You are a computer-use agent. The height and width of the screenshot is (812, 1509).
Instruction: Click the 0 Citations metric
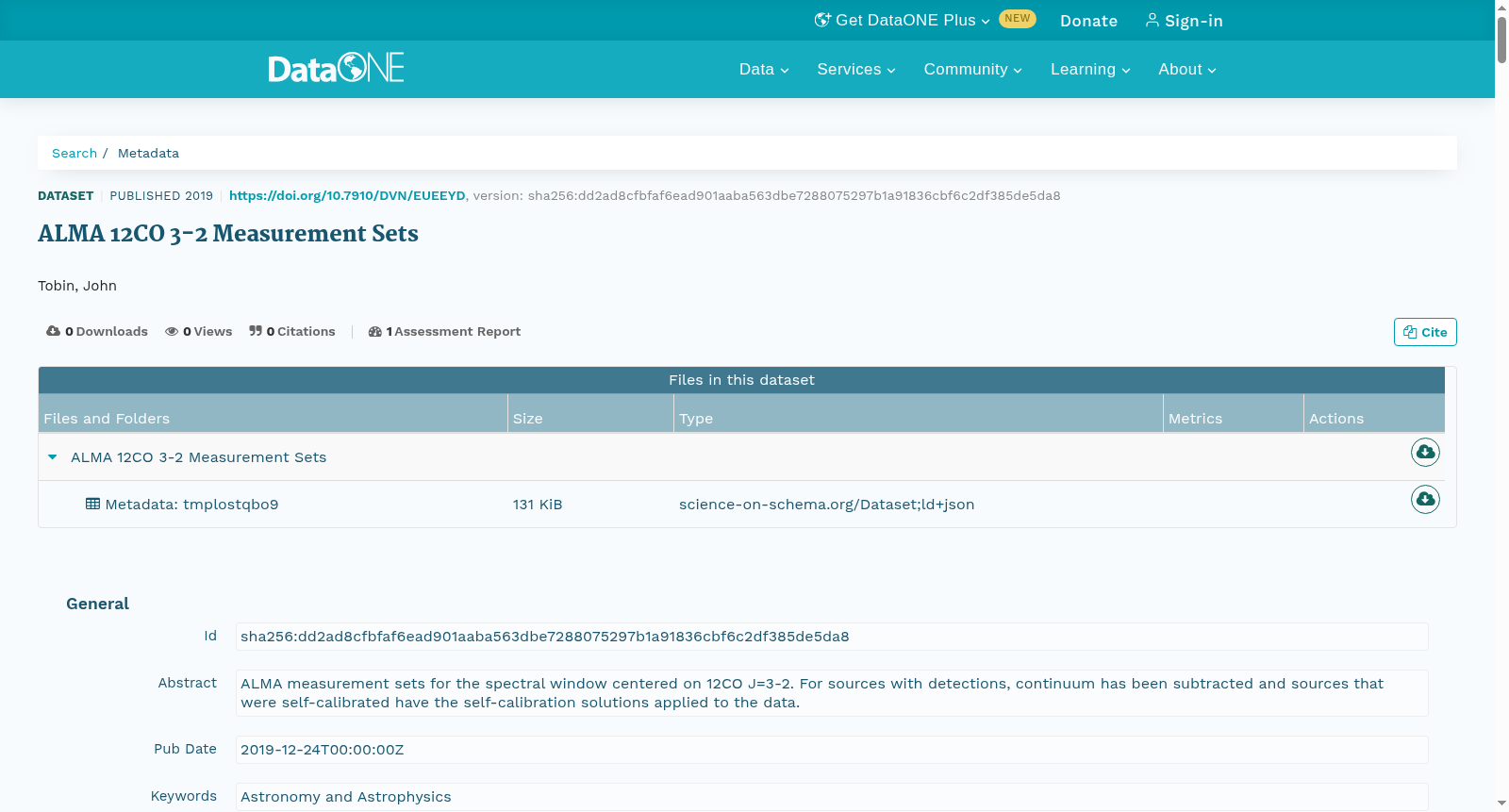pyautogui.click(x=292, y=331)
